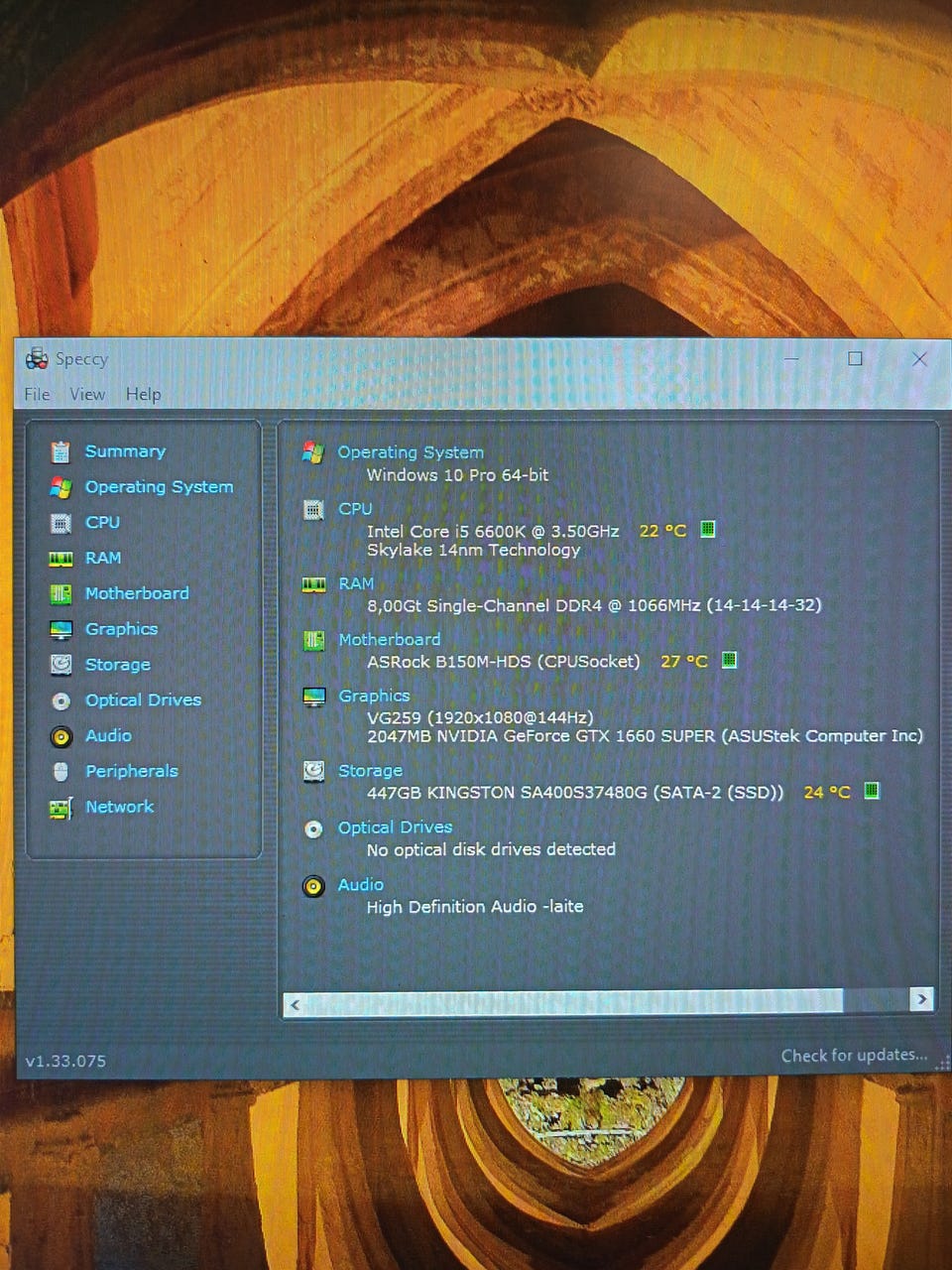
Task: Click the Graphics monitor icon in sidebar
Action: tap(60, 629)
